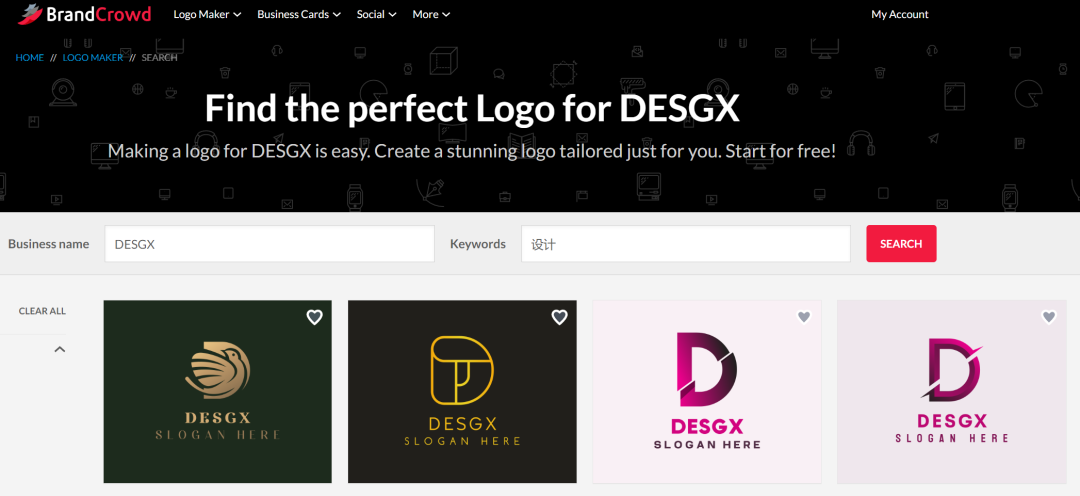Go to My Account
Image resolution: width=1080 pixels, height=496 pixels.
pos(899,14)
